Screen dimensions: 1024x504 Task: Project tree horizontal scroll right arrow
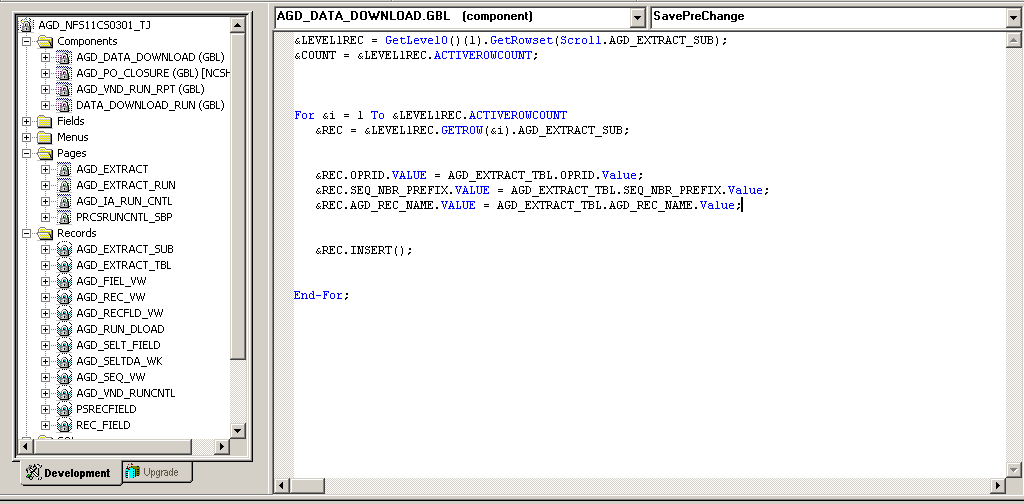(221, 447)
